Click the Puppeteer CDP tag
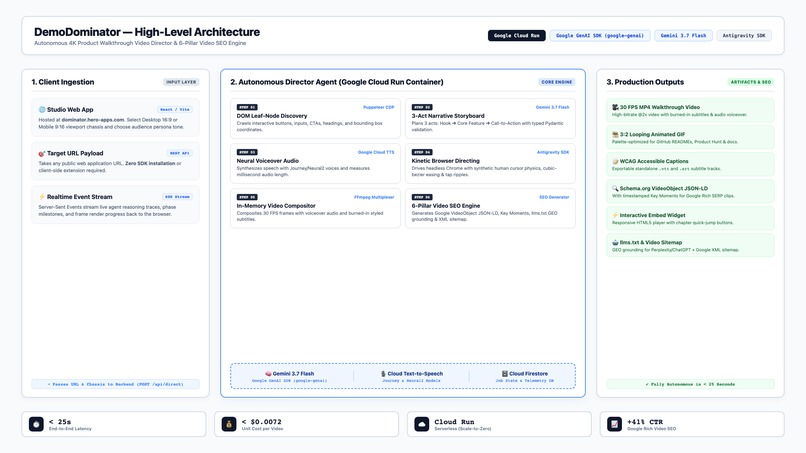The width and height of the screenshot is (806, 453). pyautogui.click(x=379, y=107)
